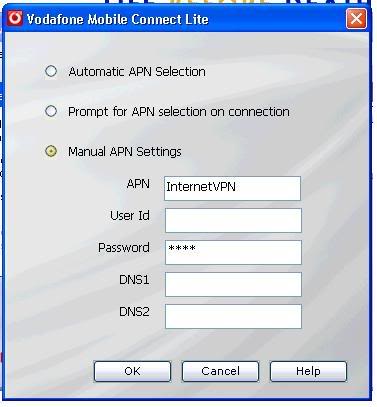Click the DNS1 label
Viewport: 377px width, 407px height.
134,280
